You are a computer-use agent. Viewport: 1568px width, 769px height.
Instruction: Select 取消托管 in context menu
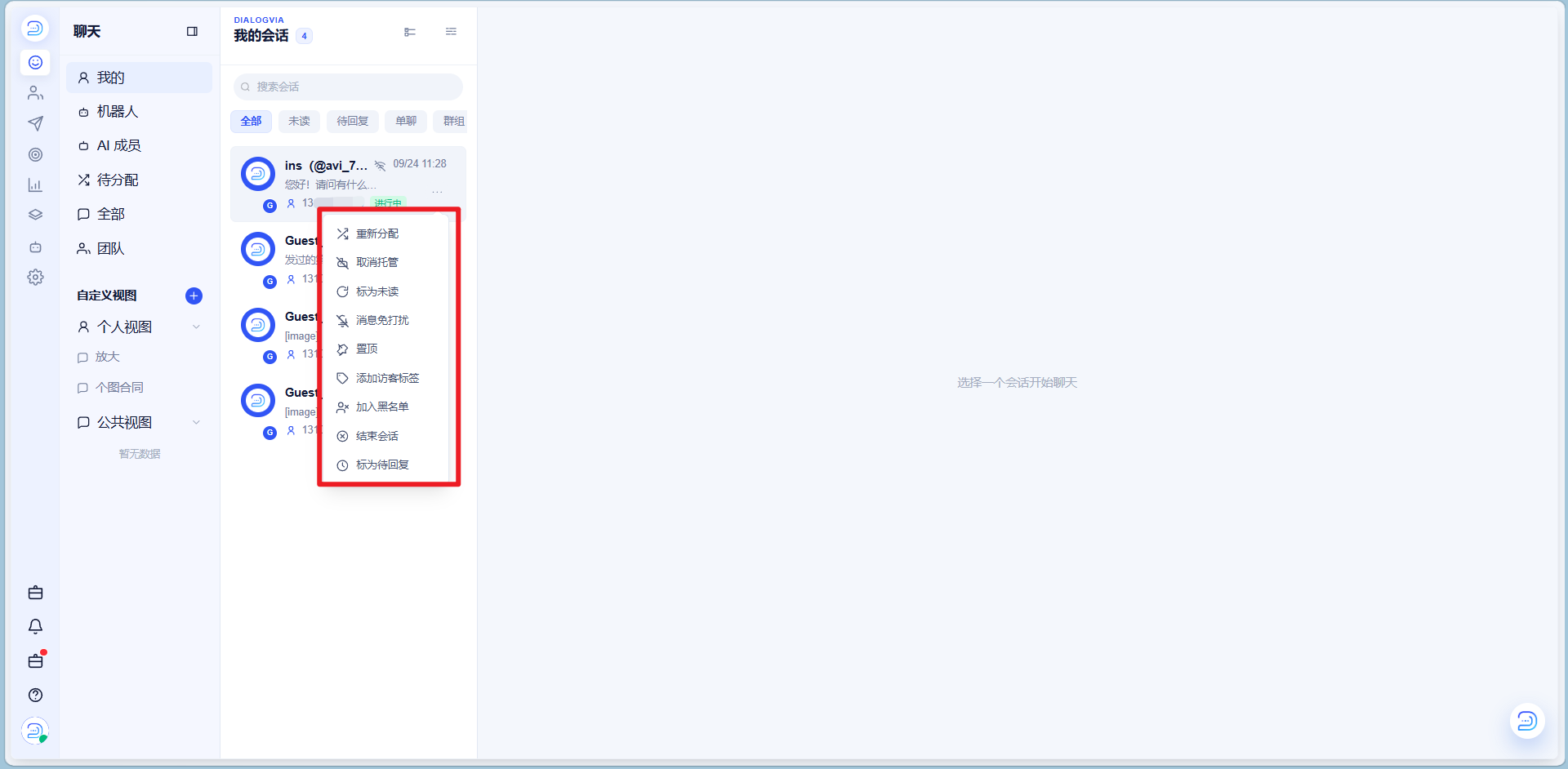coord(385,262)
